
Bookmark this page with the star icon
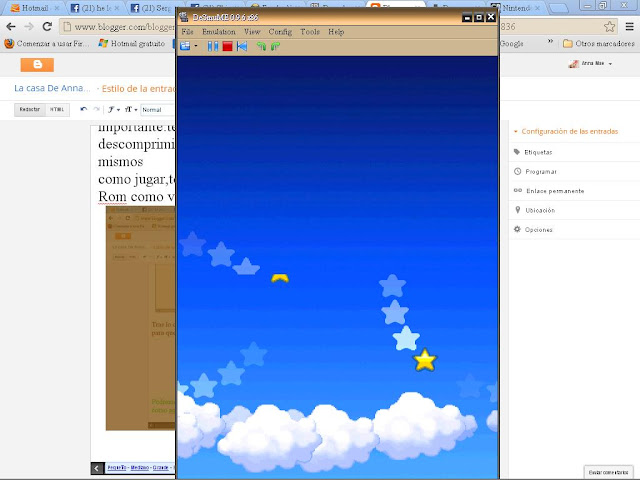pyautogui.click(x=609, y=27)
